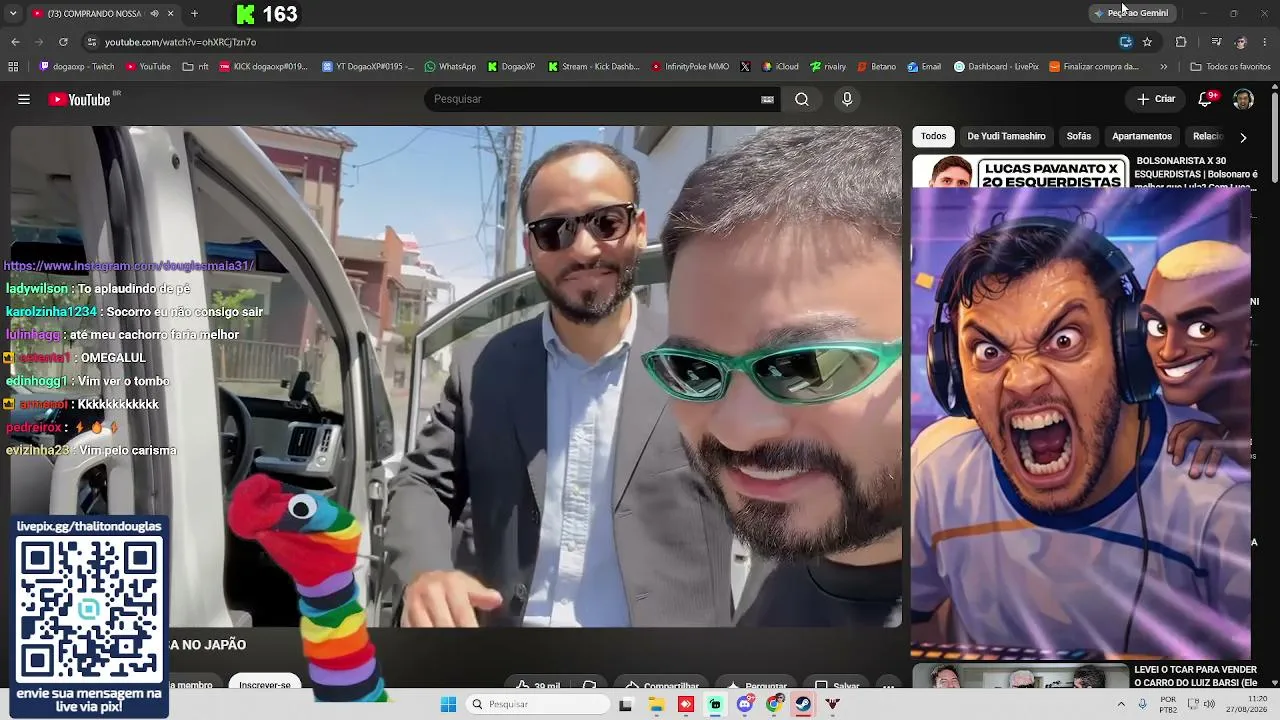Open the WhatsApp bookmark

pos(450,67)
